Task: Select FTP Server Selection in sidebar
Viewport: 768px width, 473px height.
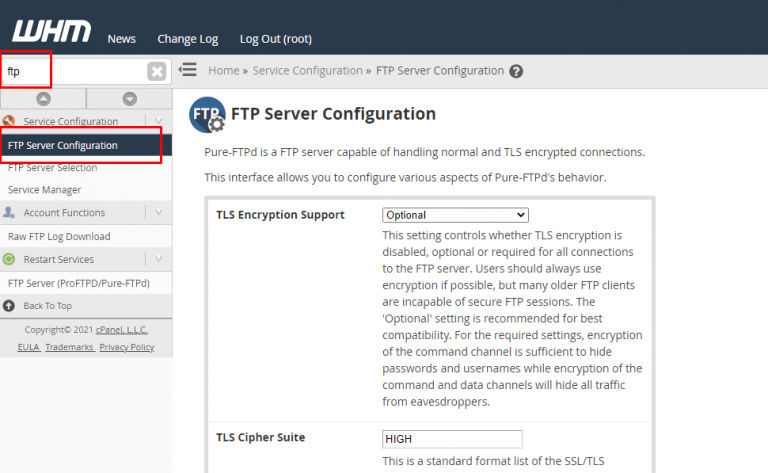Action: (53, 168)
